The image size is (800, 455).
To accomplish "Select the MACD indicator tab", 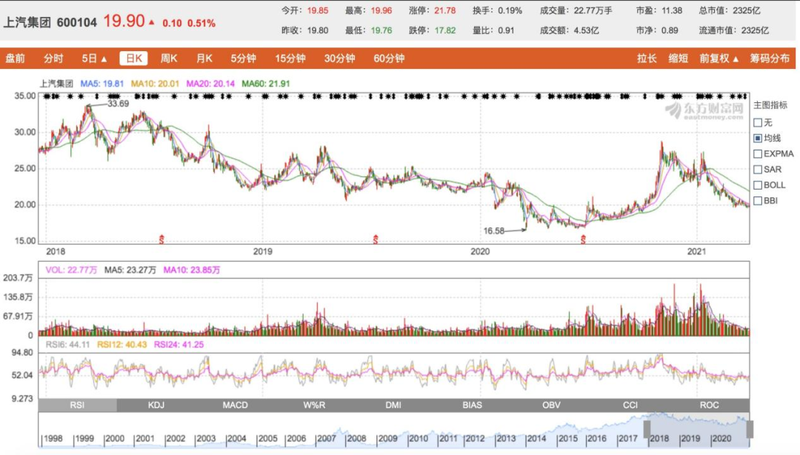I will point(235,405).
